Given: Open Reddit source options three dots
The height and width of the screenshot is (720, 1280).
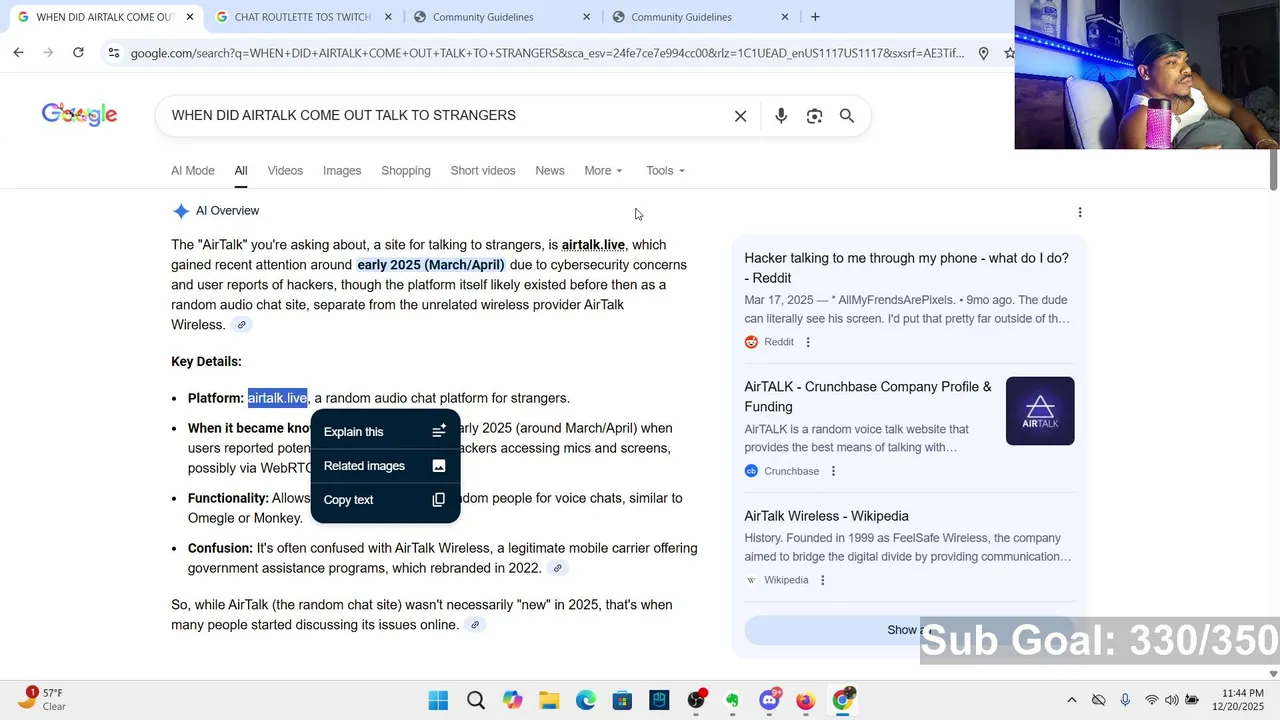Looking at the screenshot, I should pyautogui.click(x=808, y=342).
